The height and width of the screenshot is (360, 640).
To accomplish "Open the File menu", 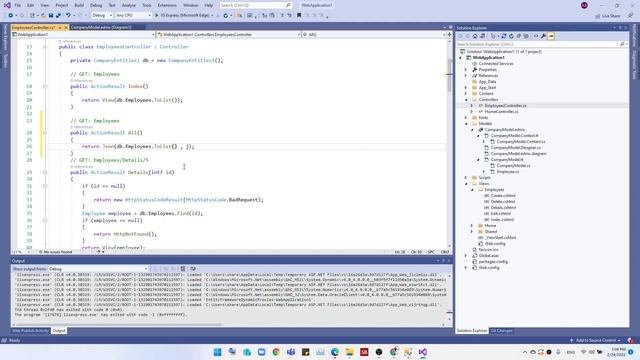I will click(17, 5).
